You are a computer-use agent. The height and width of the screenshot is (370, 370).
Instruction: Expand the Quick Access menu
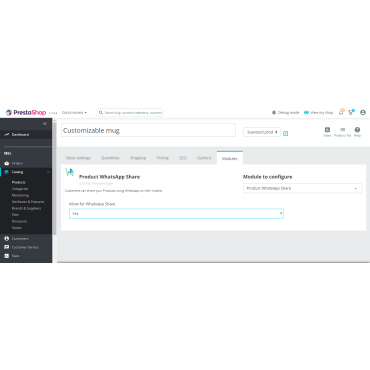click(74, 113)
